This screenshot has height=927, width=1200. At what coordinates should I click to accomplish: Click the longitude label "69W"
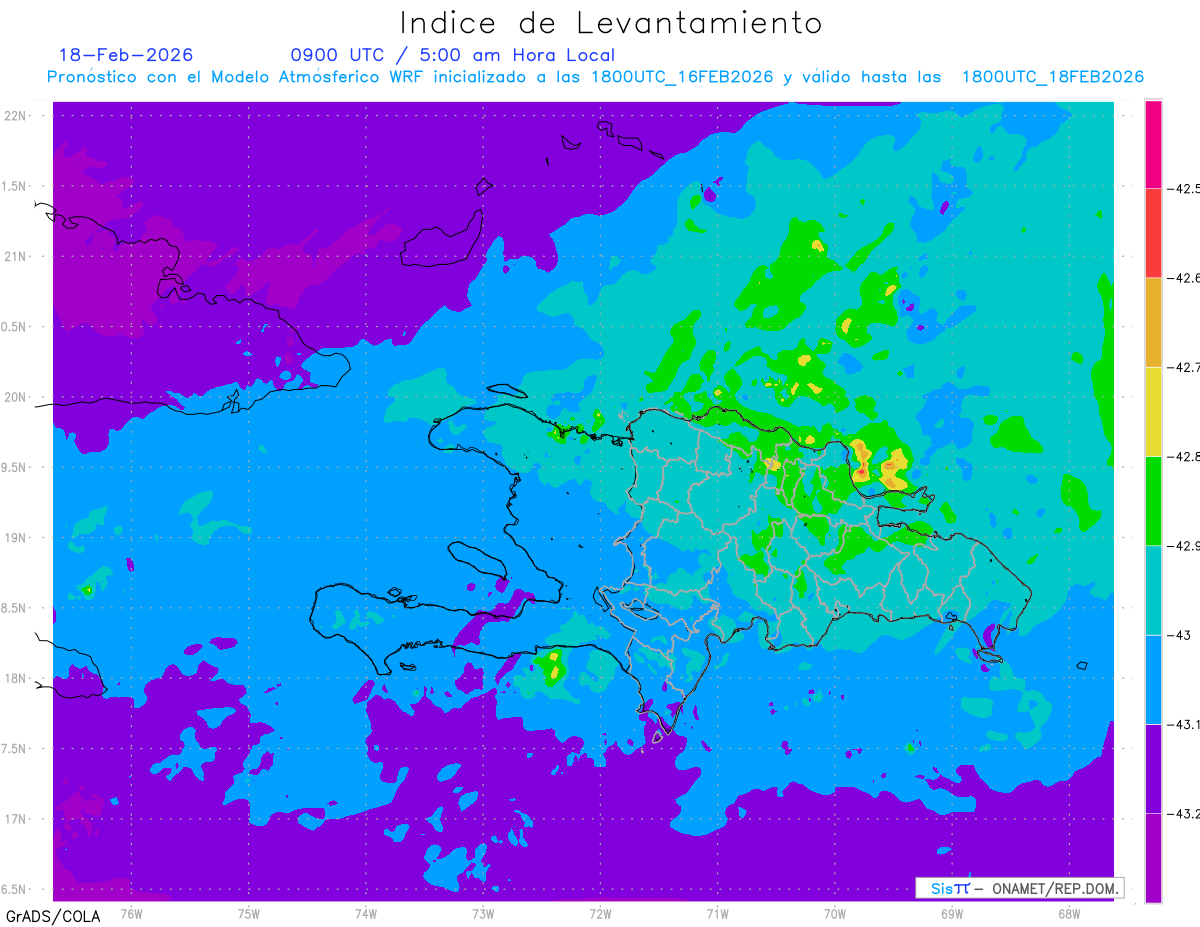(x=951, y=913)
